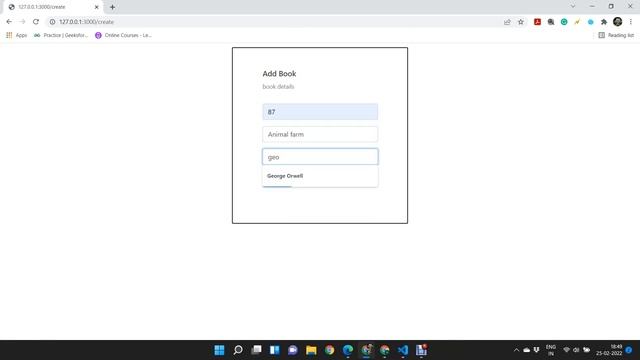Open Task View on taskbar
640x360 pixels.
point(256,350)
